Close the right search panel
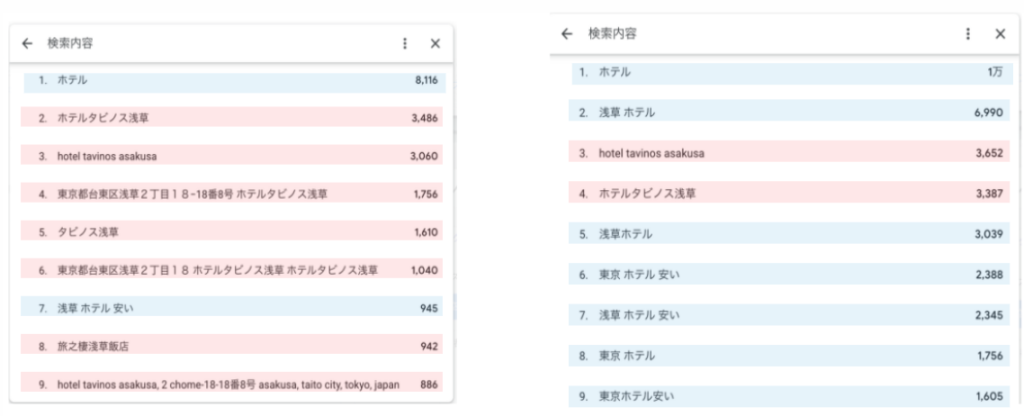 click(x=1000, y=34)
